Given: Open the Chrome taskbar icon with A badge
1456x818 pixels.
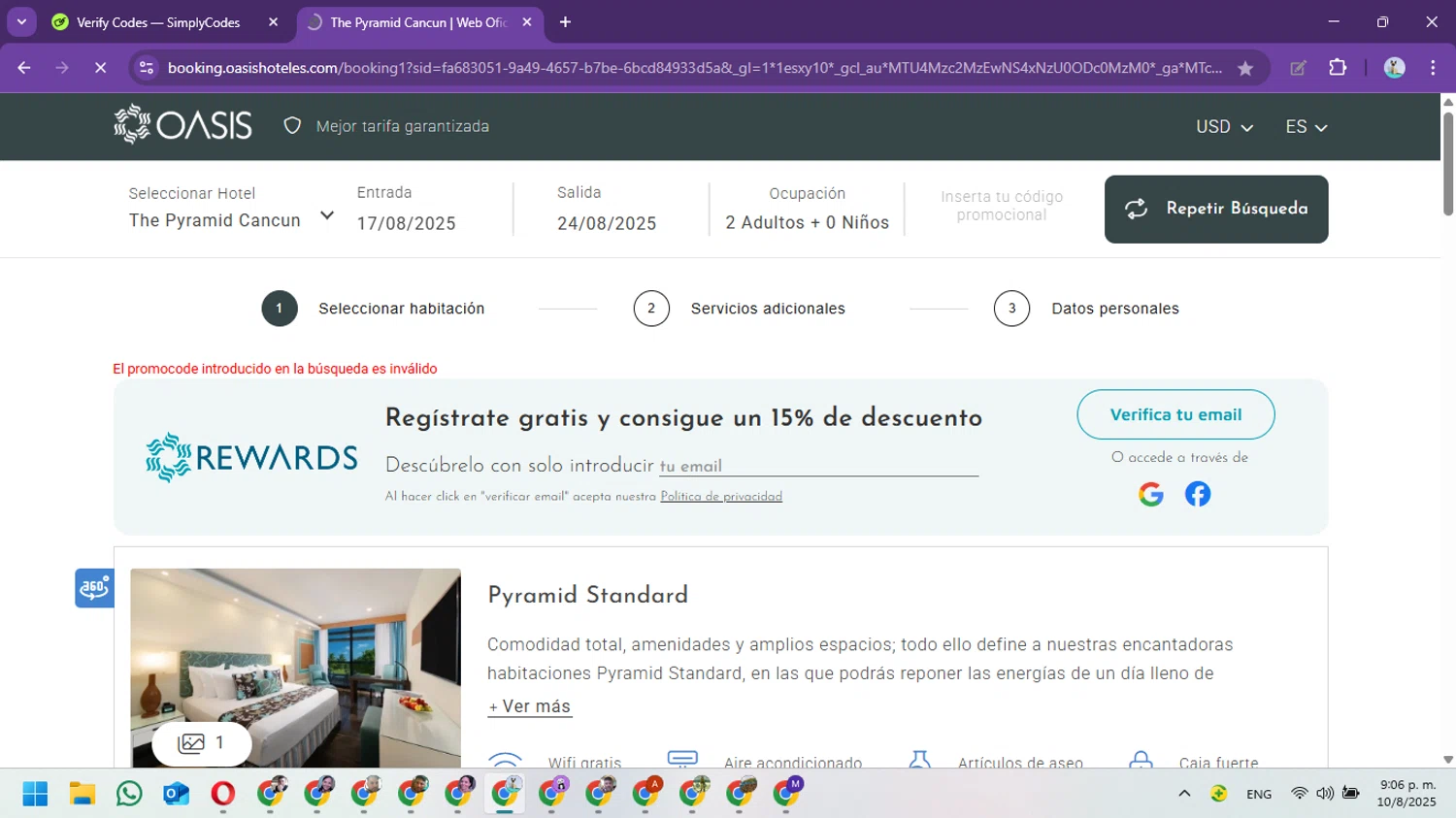Looking at the screenshot, I should tap(646, 793).
